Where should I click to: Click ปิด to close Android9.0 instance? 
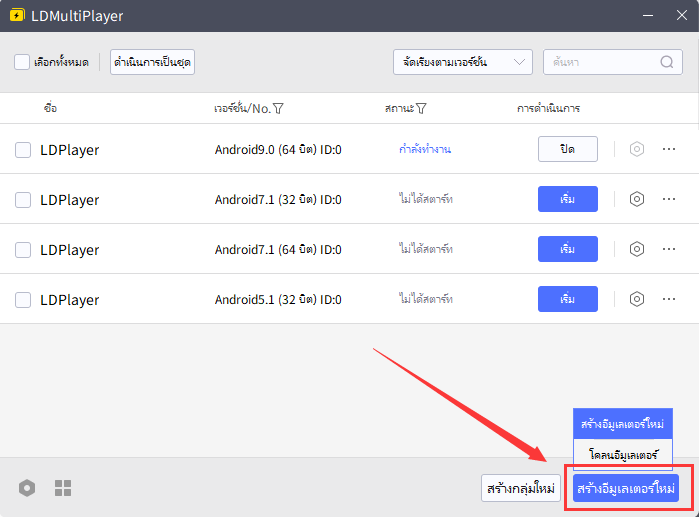point(567,149)
